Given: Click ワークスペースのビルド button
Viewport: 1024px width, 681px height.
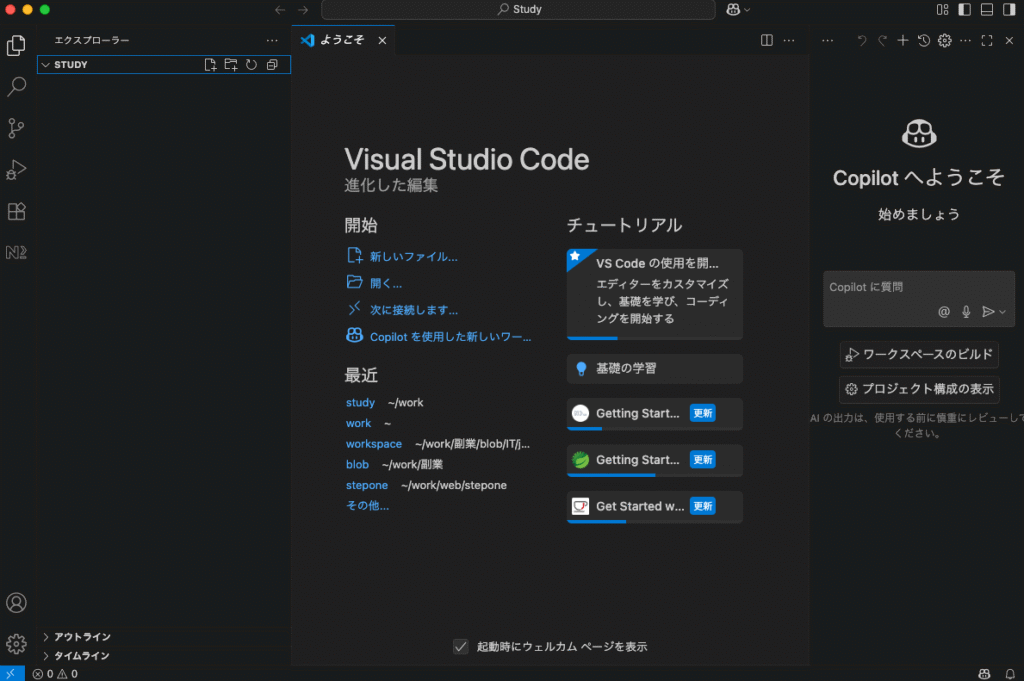Looking at the screenshot, I should [x=919, y=355].
